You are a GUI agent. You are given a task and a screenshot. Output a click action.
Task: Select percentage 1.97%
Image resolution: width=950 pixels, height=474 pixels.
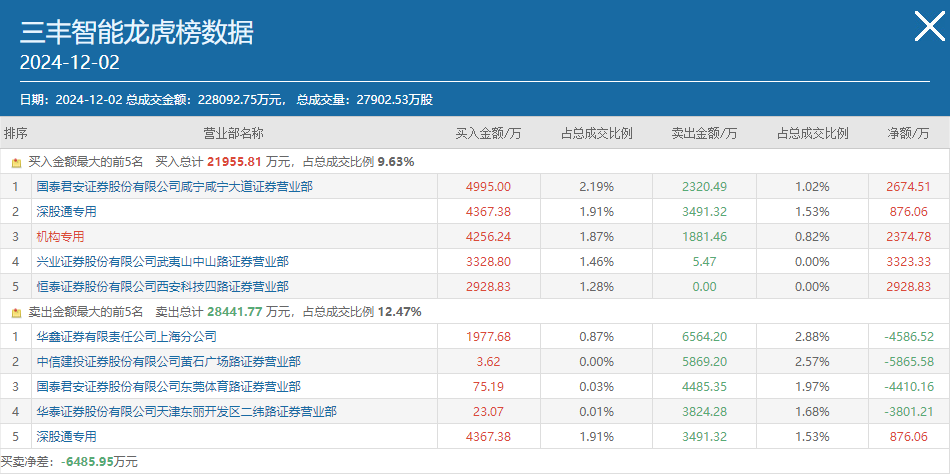click(x=812, y=387)
